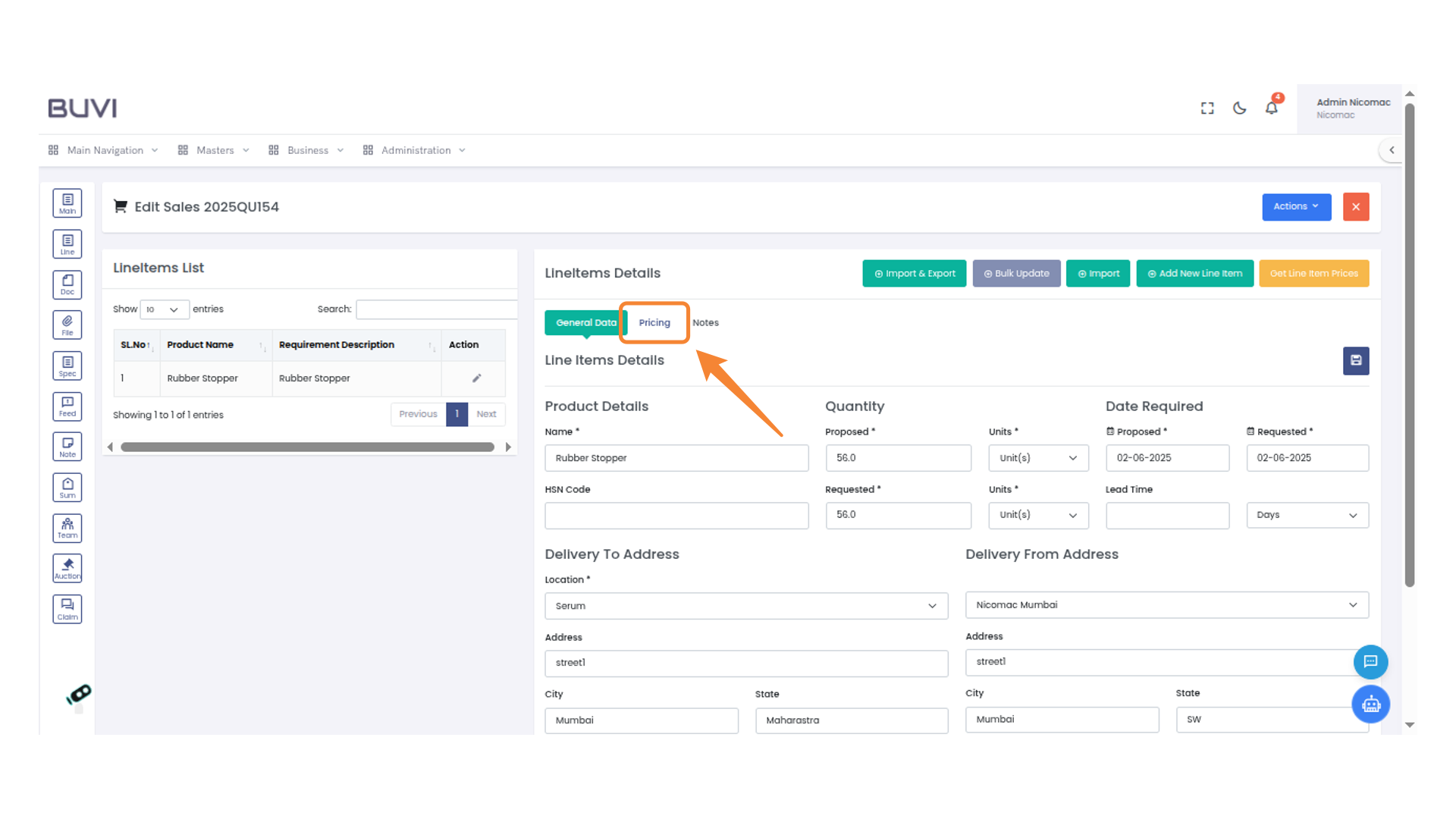The height and width of the screenshot is (819, 1456).
Task: Open the Spec sidebar icon
Action: pos(67,366)
